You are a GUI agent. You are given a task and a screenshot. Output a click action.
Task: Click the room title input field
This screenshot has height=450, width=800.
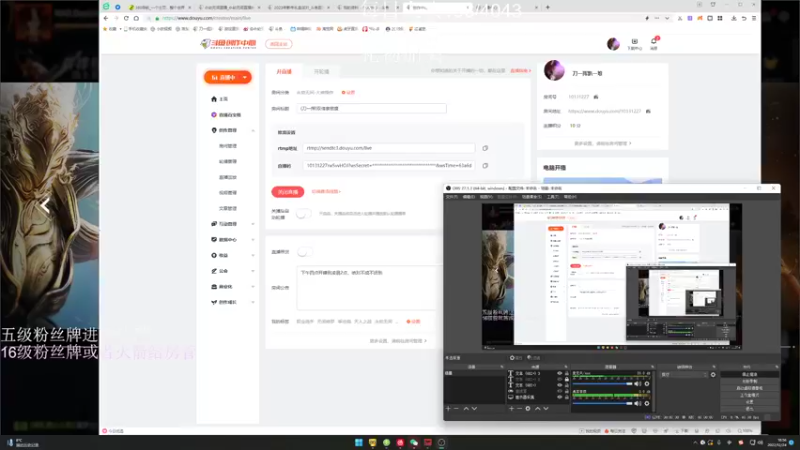coord(371,108)
